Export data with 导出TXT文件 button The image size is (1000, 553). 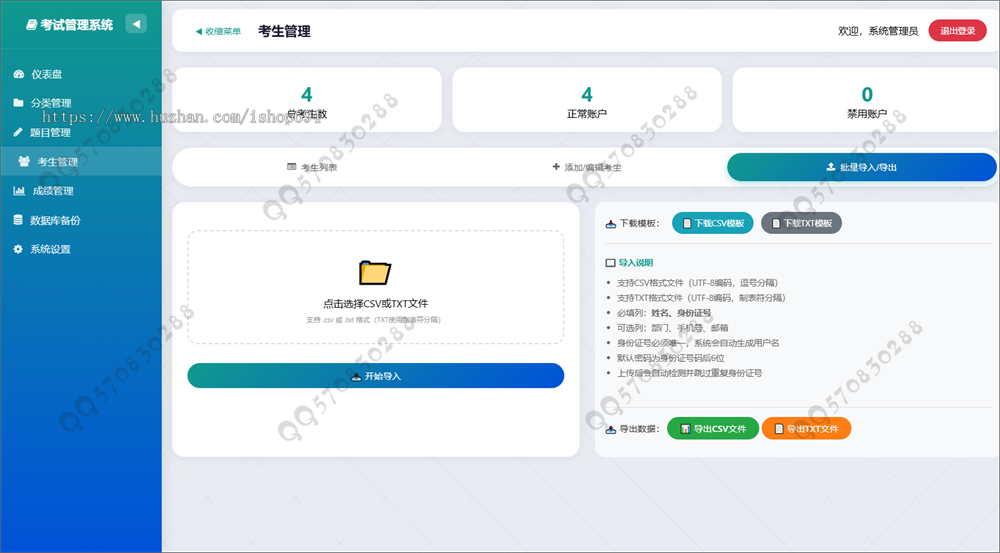click(806, 429)
